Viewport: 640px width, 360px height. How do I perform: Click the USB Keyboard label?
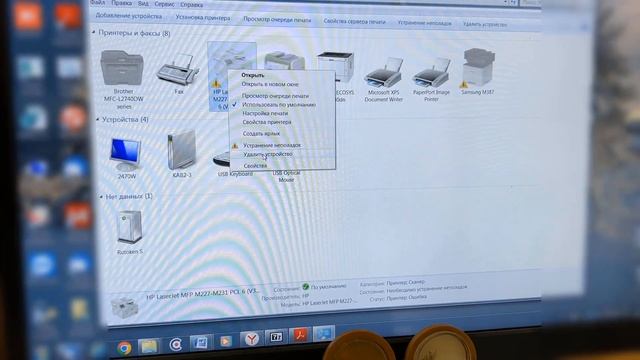[235, 174]
